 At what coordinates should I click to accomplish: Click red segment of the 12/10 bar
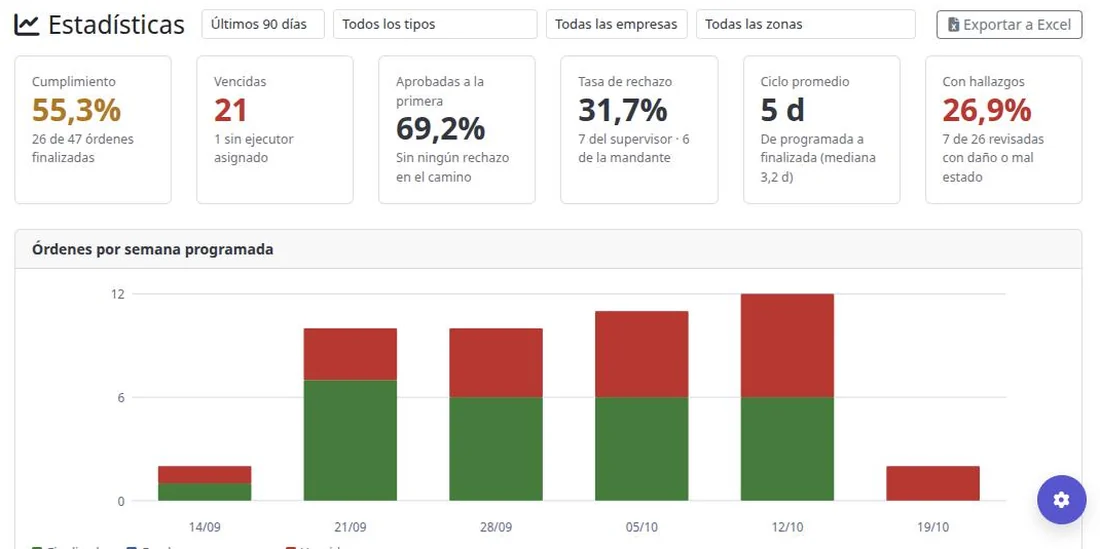coord(787,346)
